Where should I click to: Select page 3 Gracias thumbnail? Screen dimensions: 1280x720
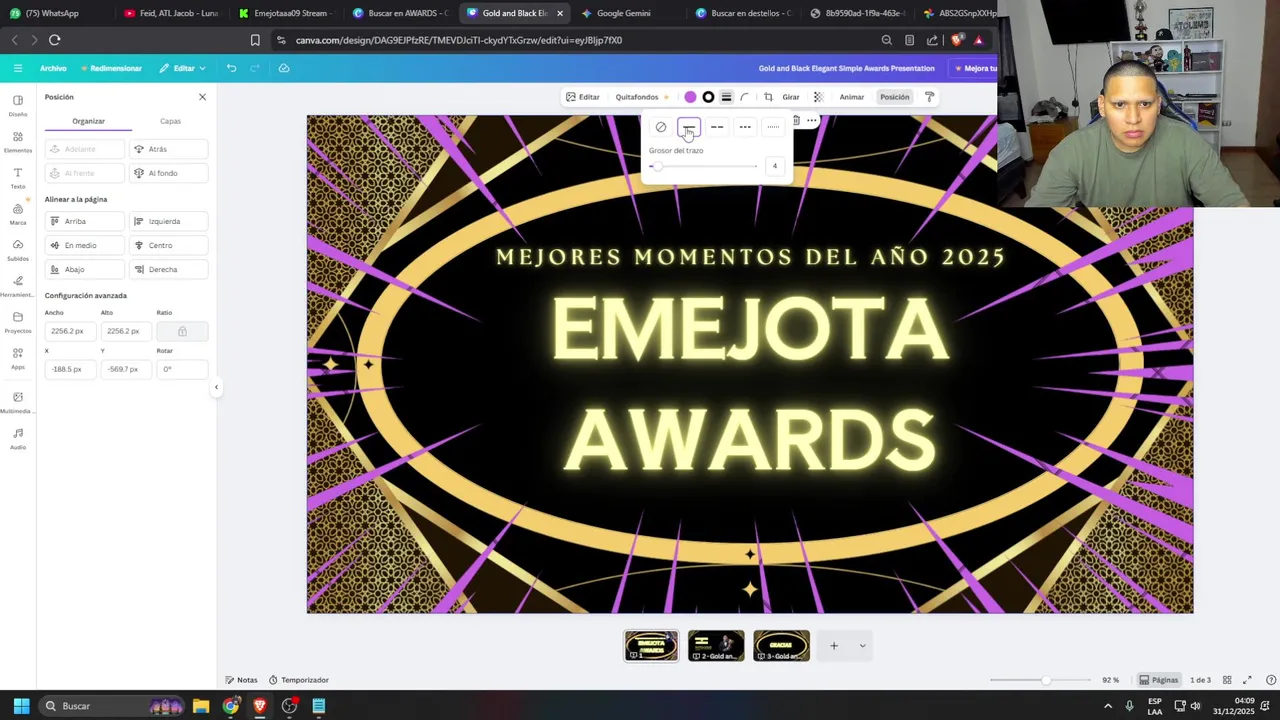pos(781,646)
